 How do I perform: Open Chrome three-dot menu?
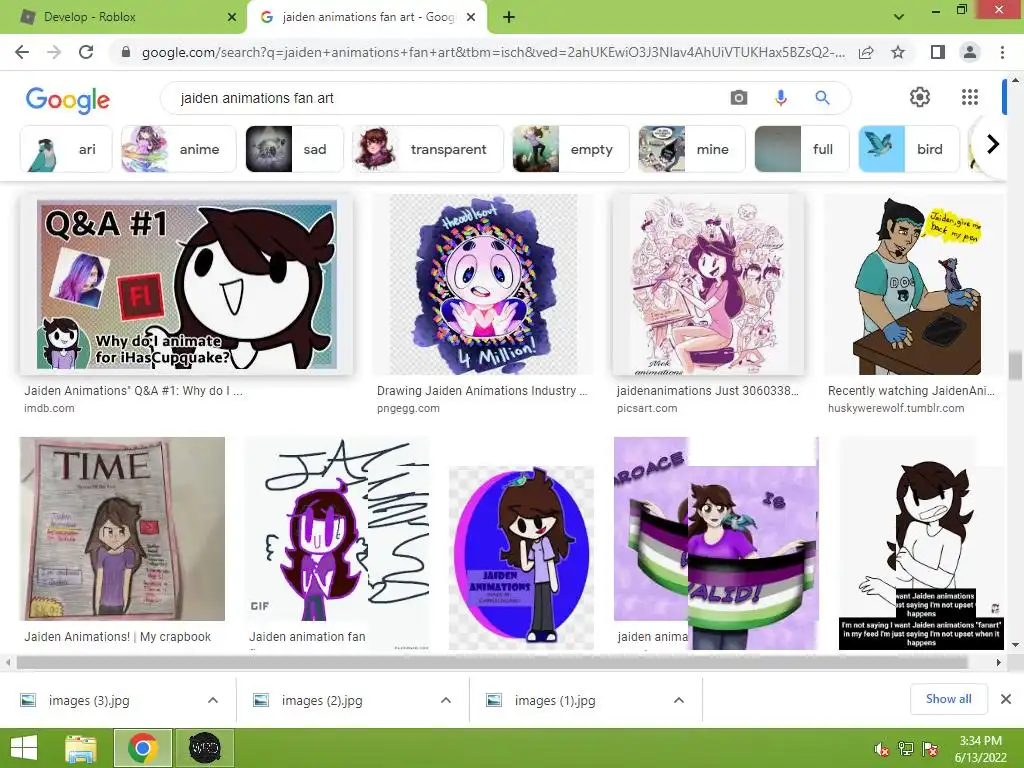(x=1002, y=52)
